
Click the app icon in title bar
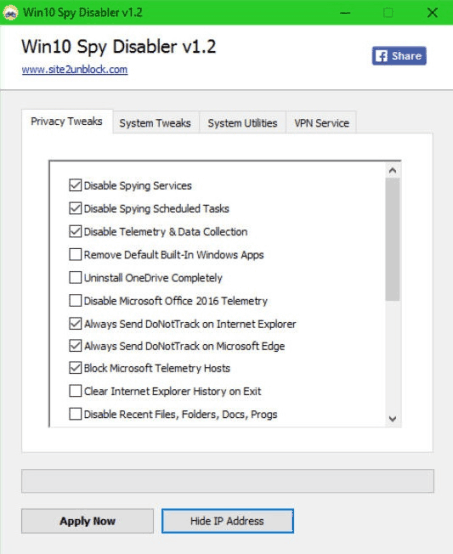(x=11, y=13)
